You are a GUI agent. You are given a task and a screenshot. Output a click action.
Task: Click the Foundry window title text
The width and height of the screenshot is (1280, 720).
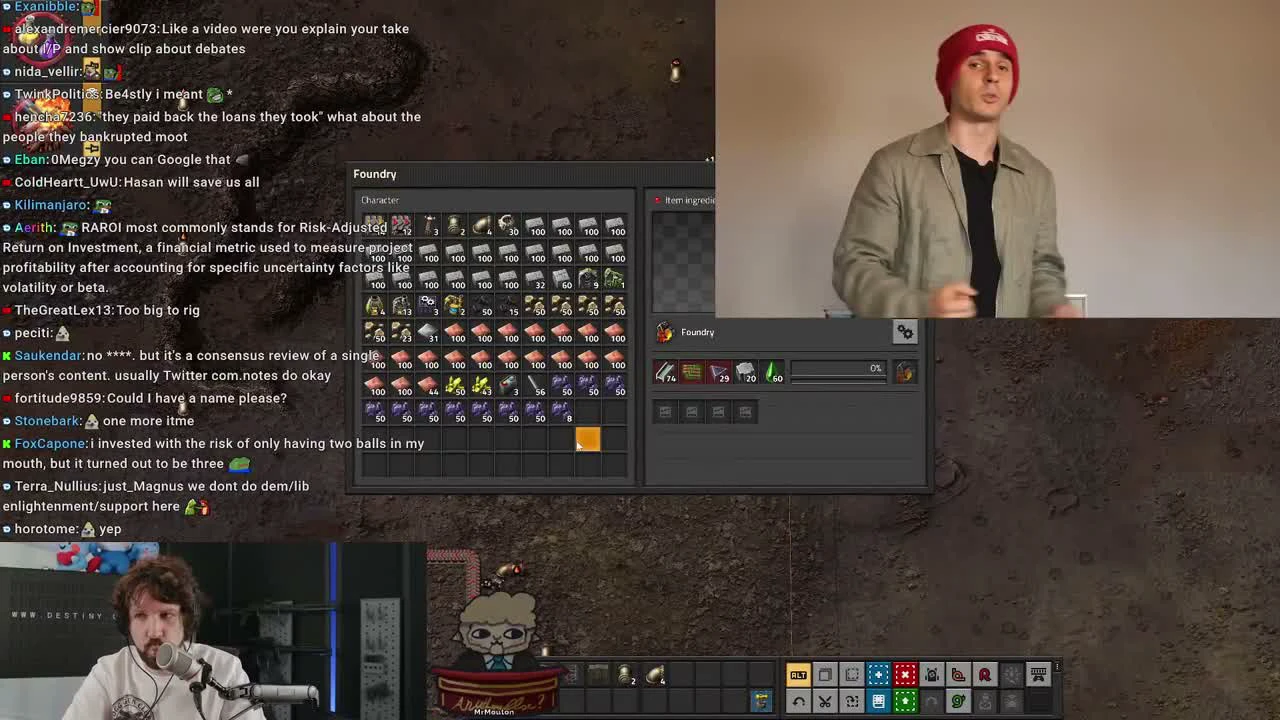click(375, 174)
